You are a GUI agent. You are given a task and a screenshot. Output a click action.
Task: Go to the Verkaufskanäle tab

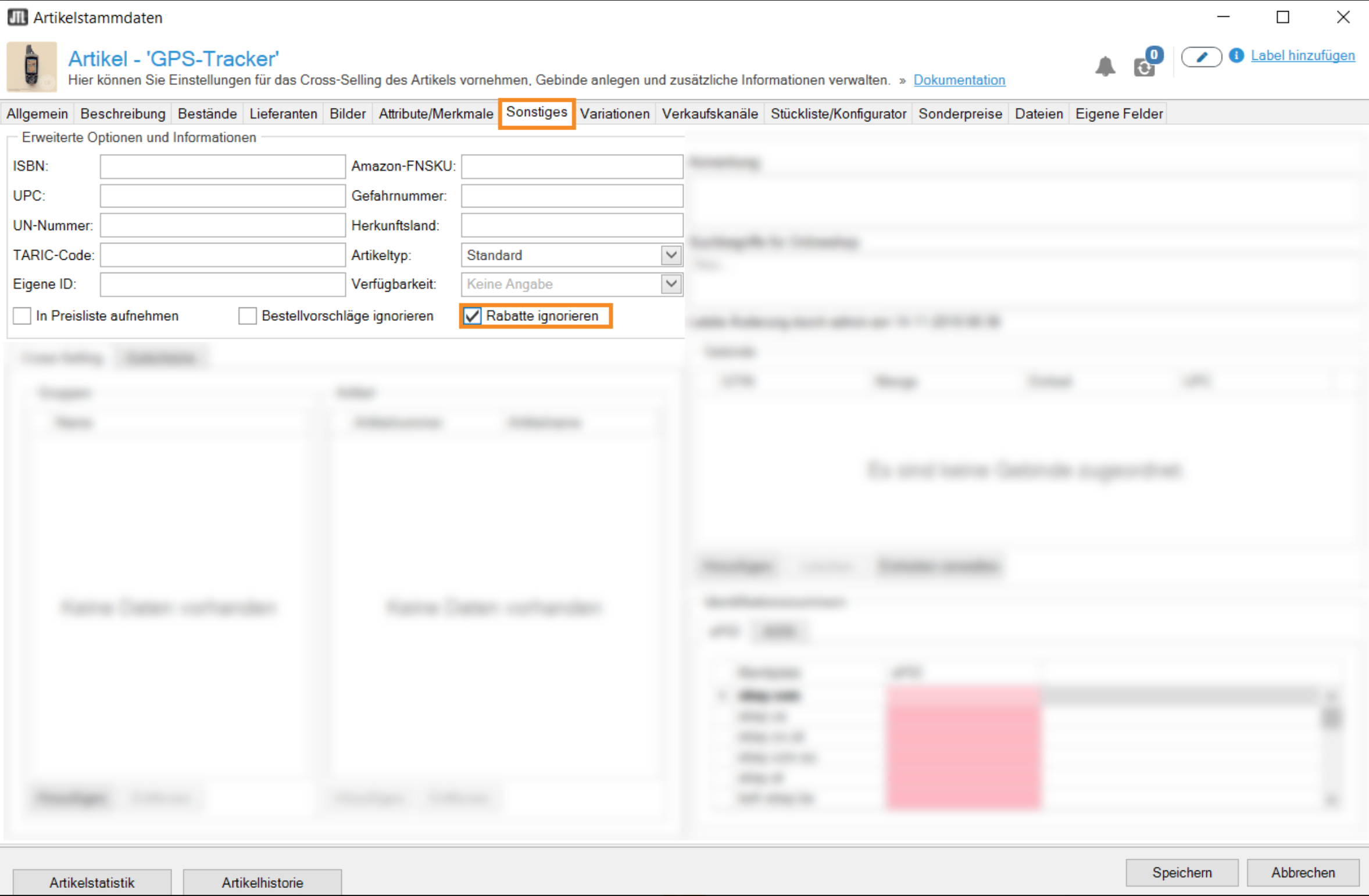pos(709,114)
